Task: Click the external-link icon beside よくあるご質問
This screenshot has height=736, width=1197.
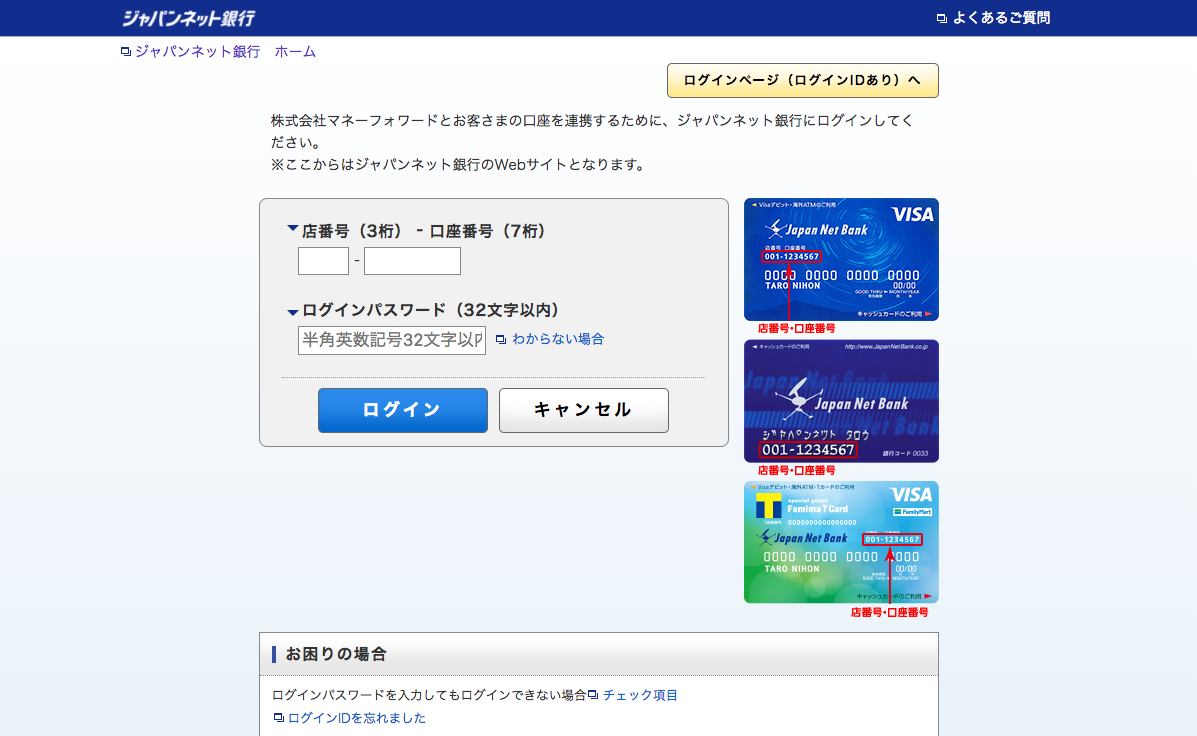Action: point(941,18)
